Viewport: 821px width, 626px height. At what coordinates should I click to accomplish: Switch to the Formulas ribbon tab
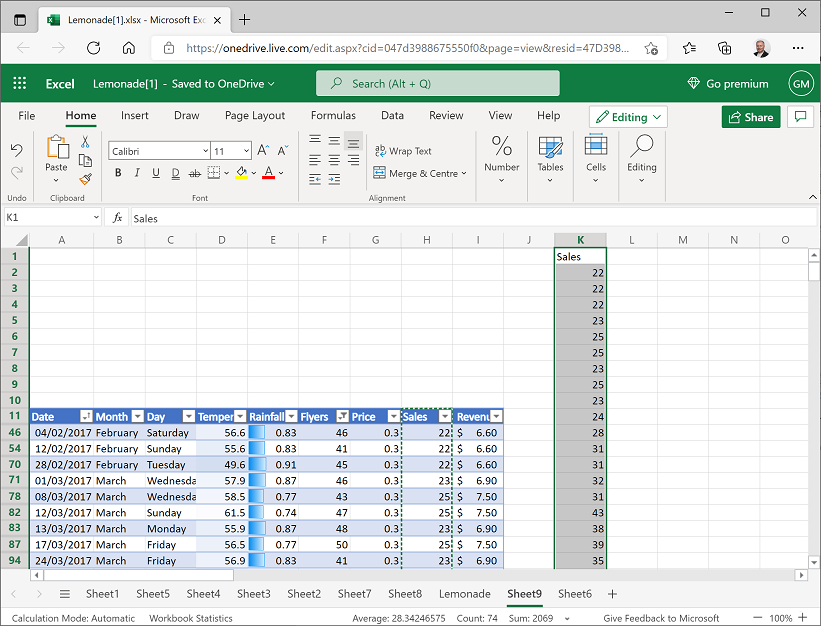click(333, 115)
